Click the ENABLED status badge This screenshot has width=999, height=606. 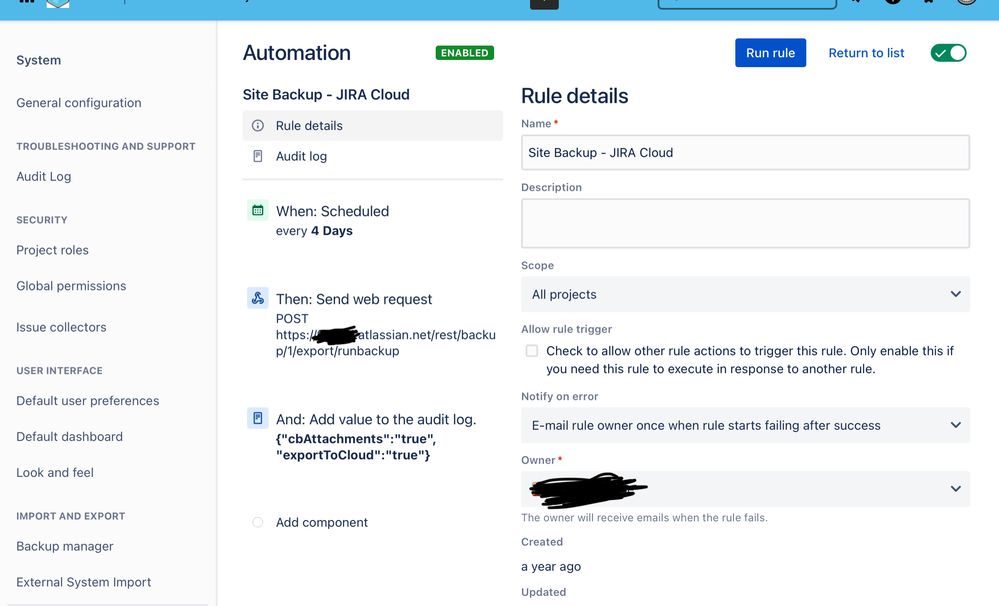pyautogui.click(x=464, y=53)
